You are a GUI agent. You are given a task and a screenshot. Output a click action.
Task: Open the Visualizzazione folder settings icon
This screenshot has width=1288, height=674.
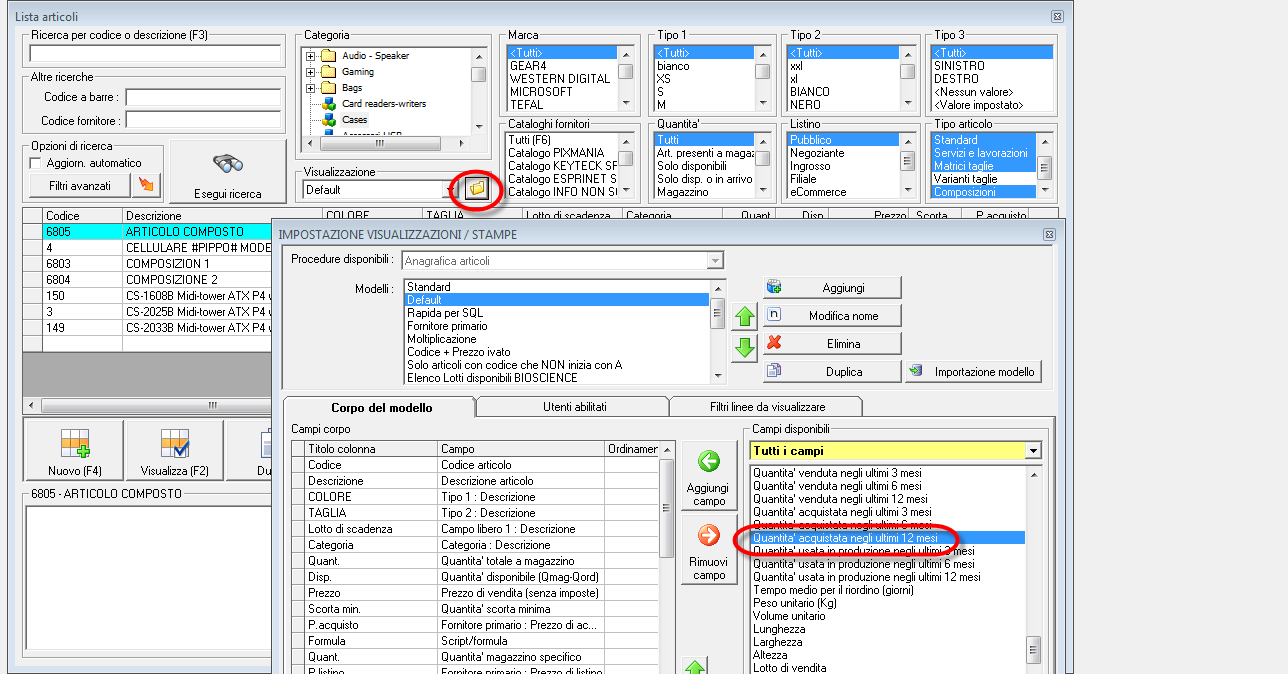477,188
